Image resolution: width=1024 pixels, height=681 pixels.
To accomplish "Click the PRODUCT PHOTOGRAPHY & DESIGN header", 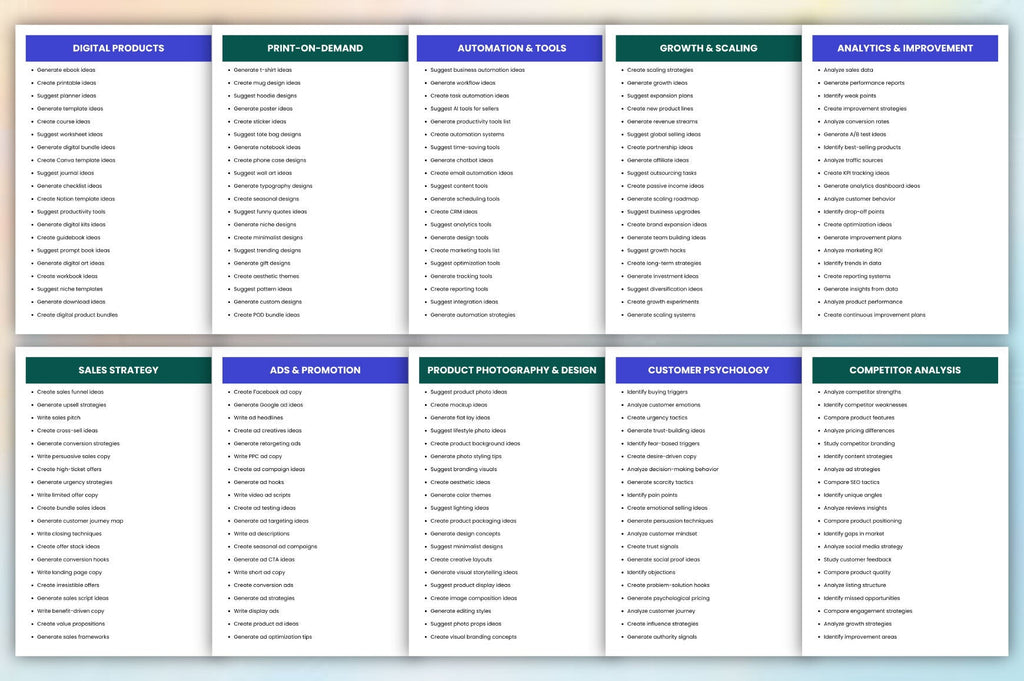I will (511, 370).
